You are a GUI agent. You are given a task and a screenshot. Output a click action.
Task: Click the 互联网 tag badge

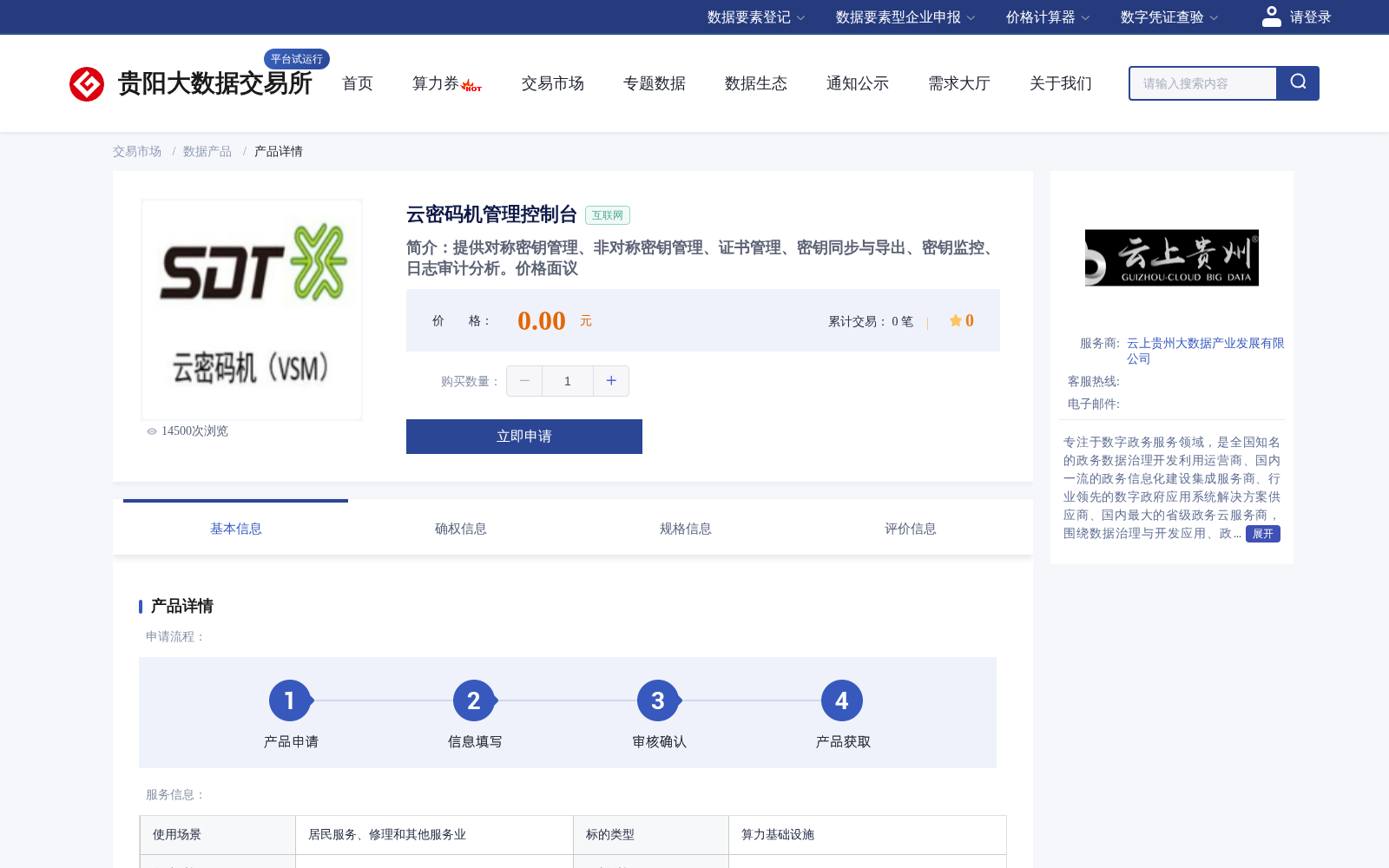coord(608,215)
